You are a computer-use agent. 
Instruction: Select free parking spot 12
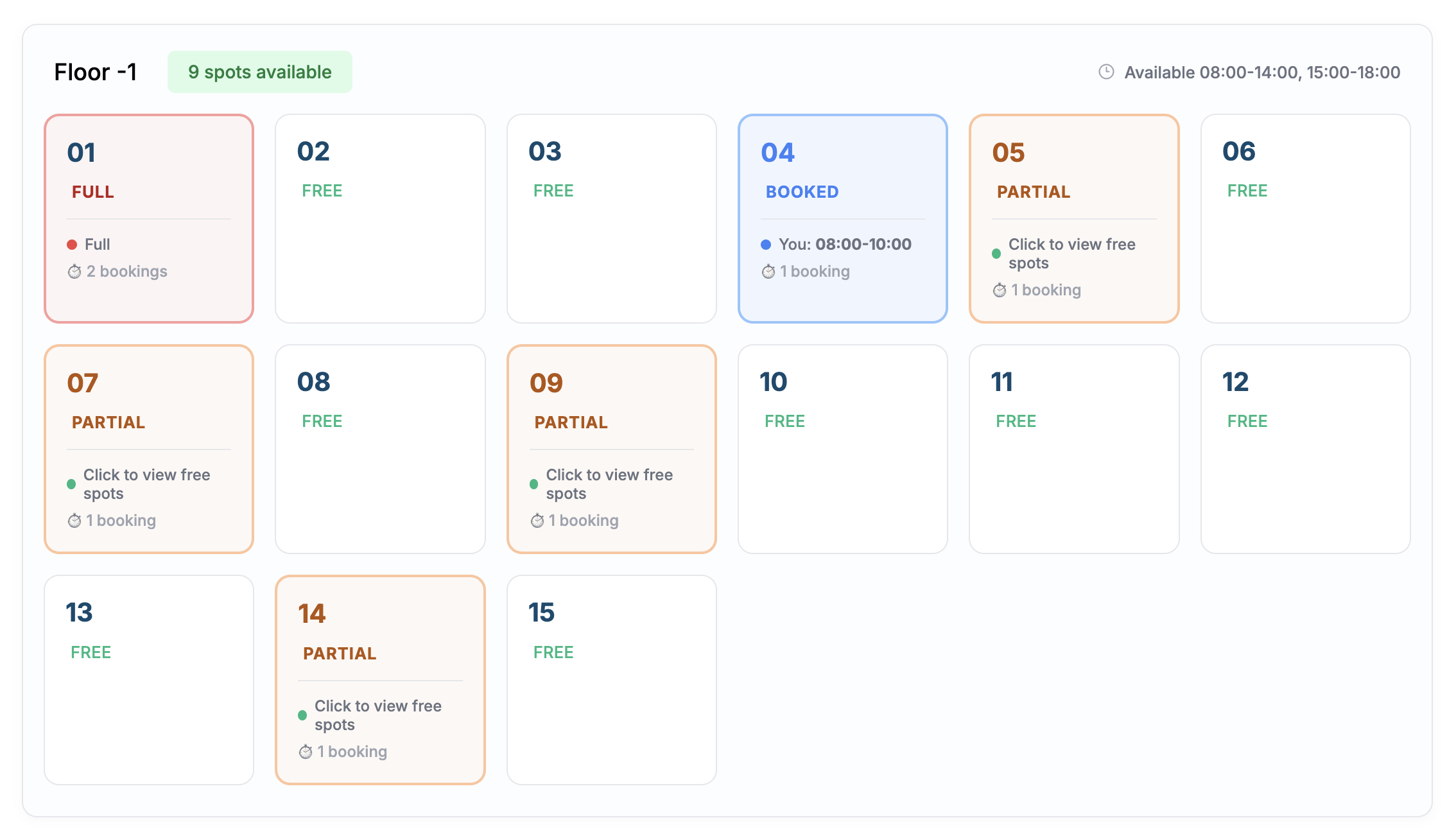tap(1305, 449)
